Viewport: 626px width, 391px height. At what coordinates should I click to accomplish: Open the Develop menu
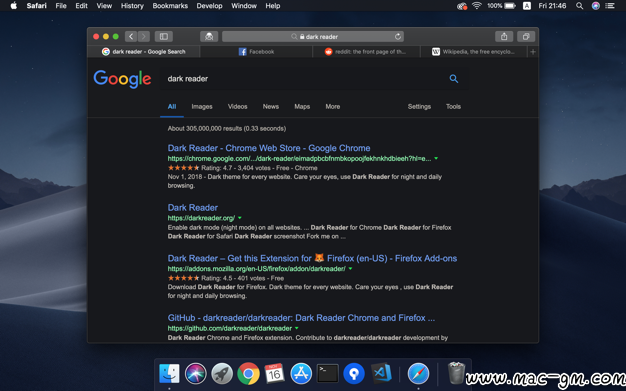[x=209, y=6]
